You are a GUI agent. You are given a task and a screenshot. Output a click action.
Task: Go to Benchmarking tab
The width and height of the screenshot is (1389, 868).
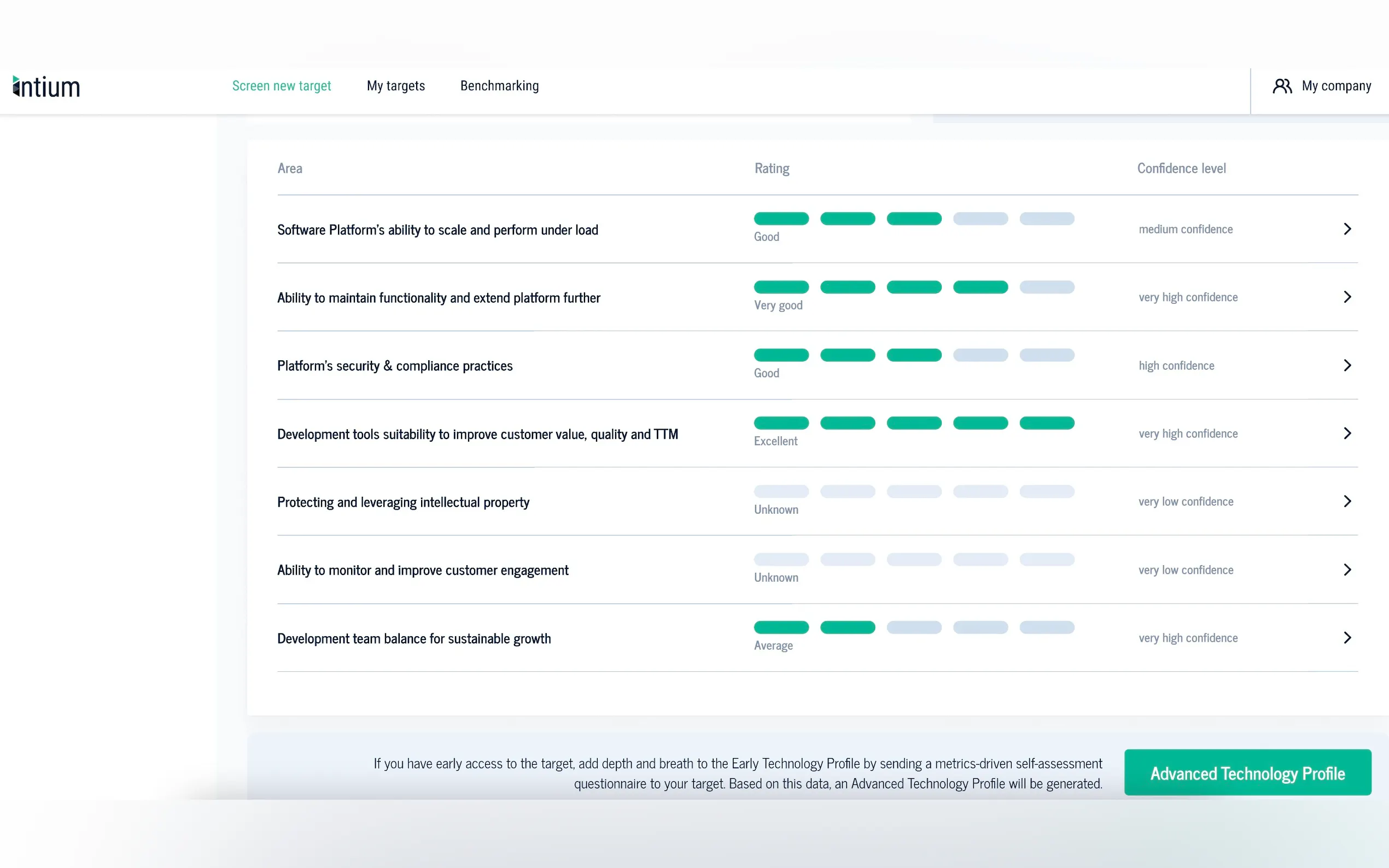499,86
